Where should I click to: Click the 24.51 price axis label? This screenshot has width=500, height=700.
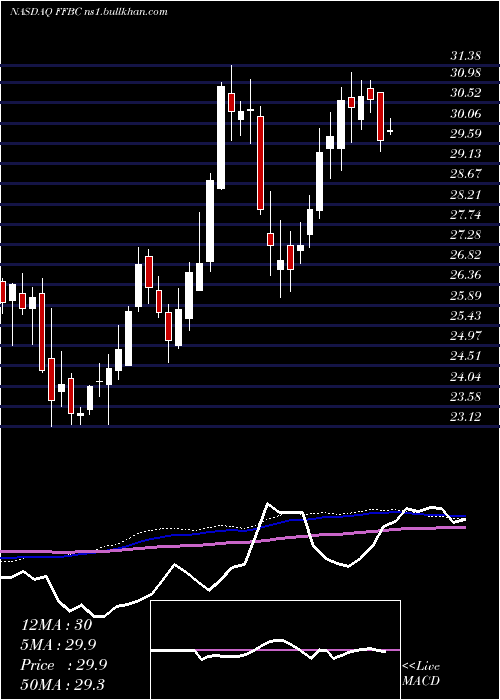[466, 356]
